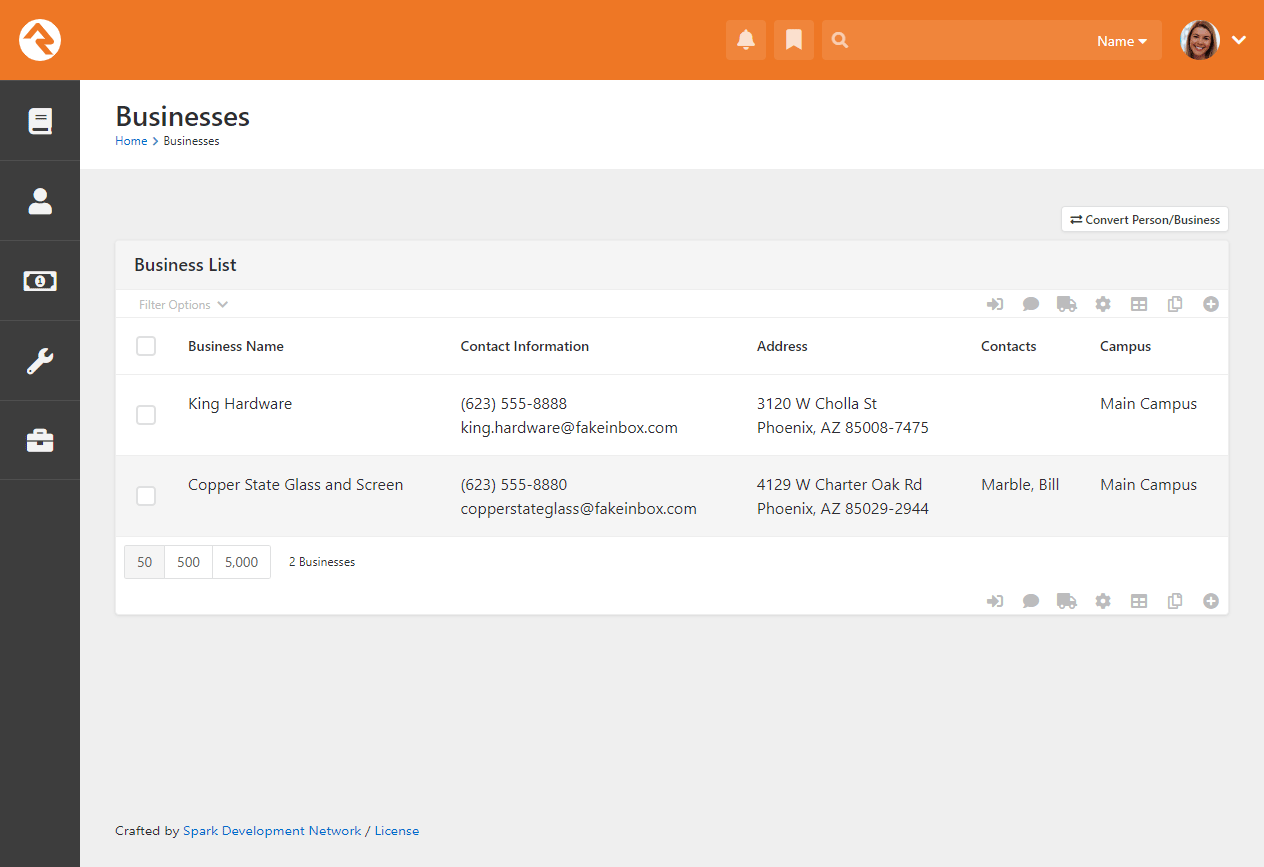The width and height of the screenshot is (1264, 867).
Task: Open the briefcase icon in sidebar
Action: click(x=40, y=440)
